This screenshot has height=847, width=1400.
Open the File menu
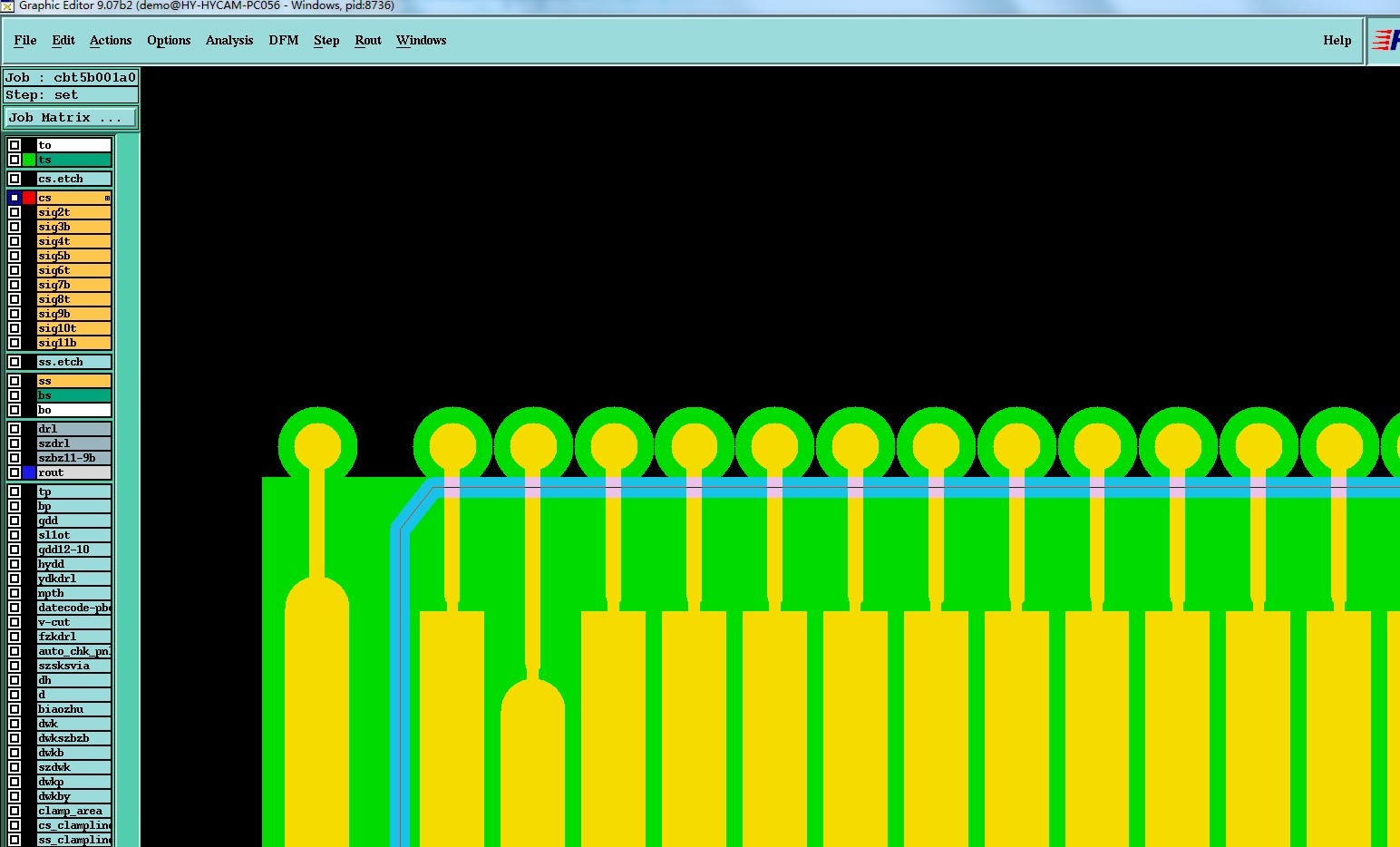[25, 41]
